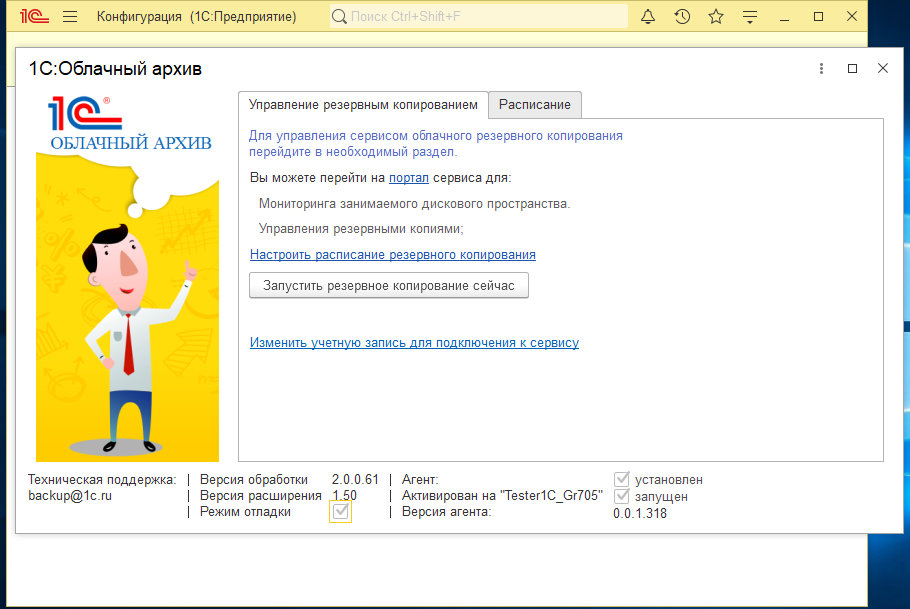Image resolution: width=910 pixels, height=609 pixels.
Task: Click the window title Конфигурация (1С:Предприятие)
Action: click(196, 16)
